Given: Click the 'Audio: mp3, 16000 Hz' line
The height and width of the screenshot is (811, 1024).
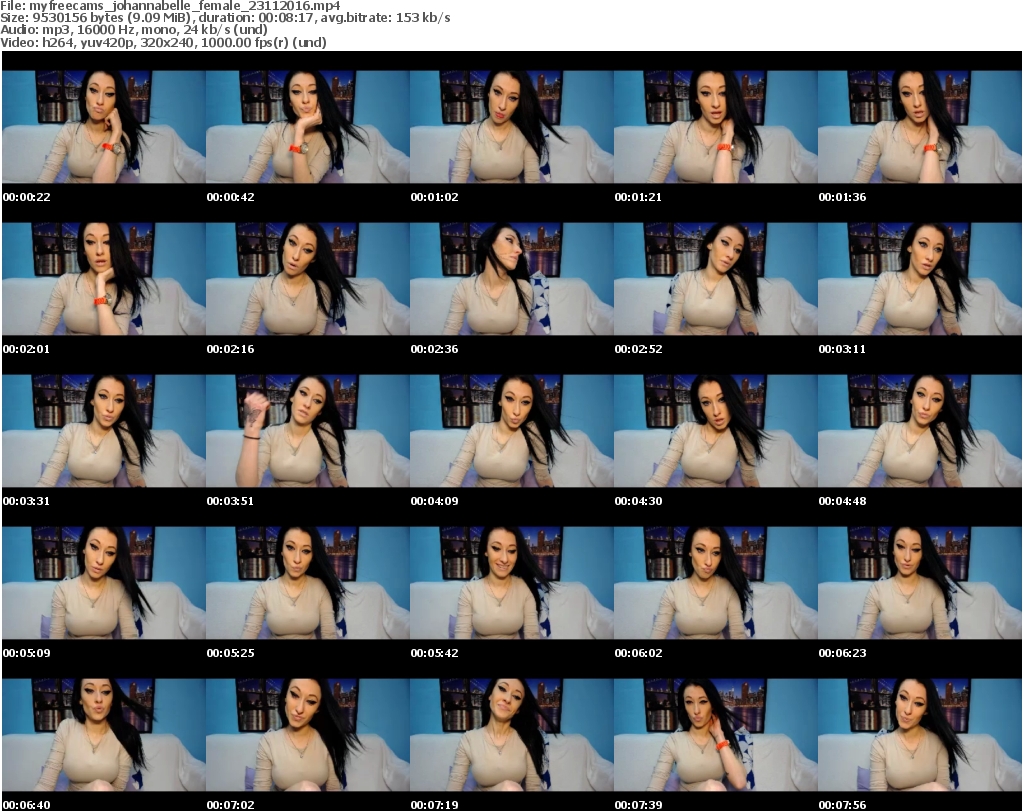Looking at the screenshot, I should tap(134, 30).
